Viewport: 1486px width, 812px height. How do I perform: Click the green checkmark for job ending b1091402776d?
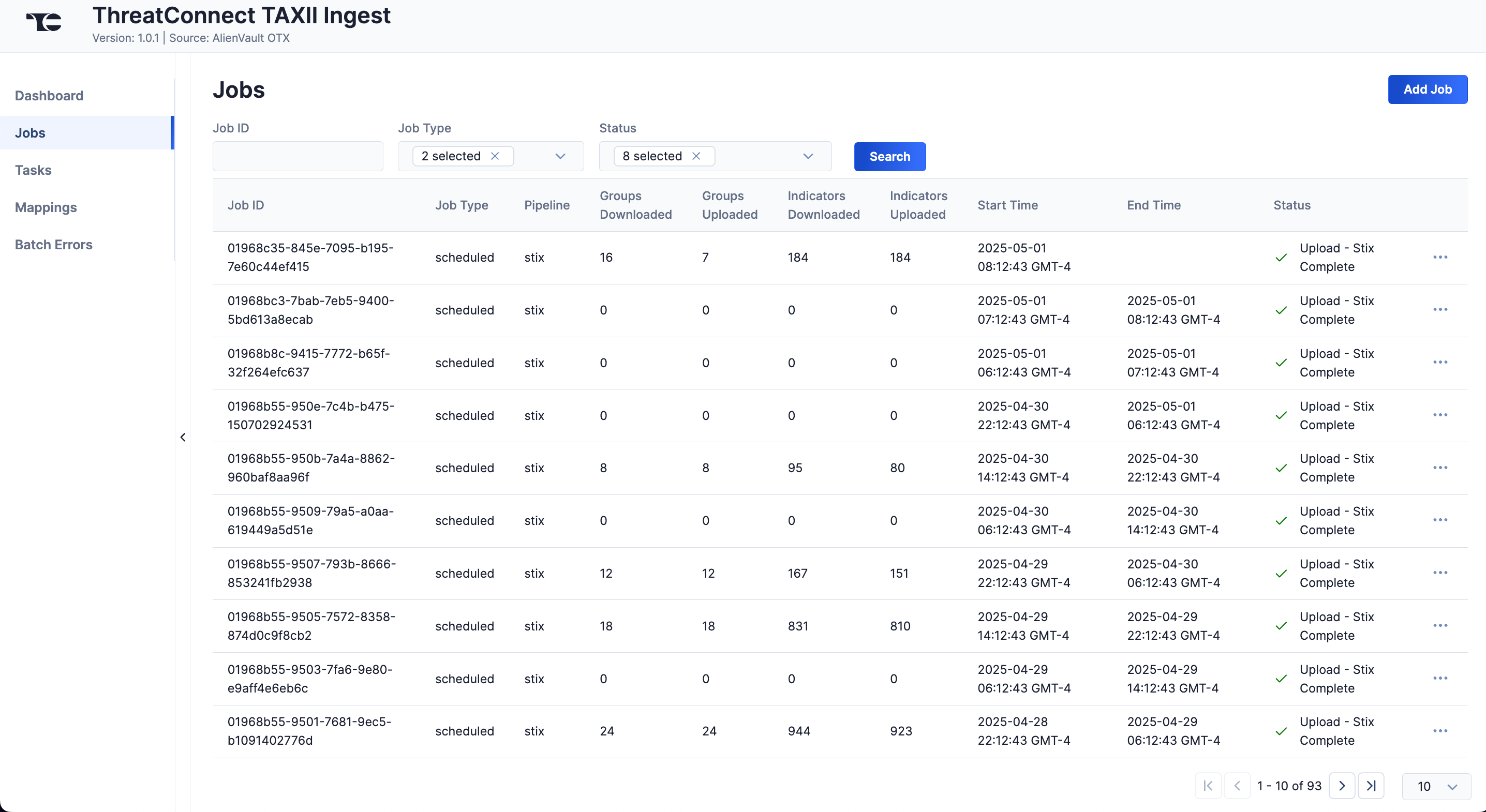click(1281, 731)
